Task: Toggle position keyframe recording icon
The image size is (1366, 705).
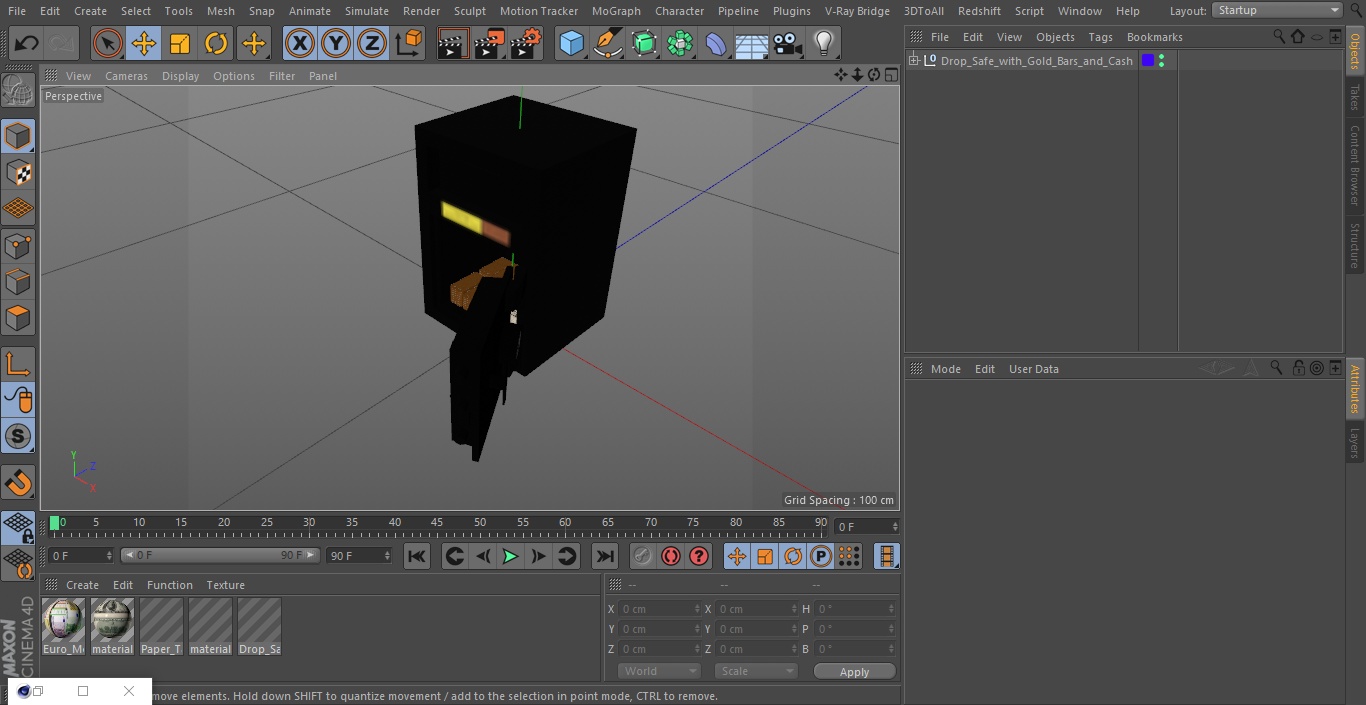Action: [737, 557]
